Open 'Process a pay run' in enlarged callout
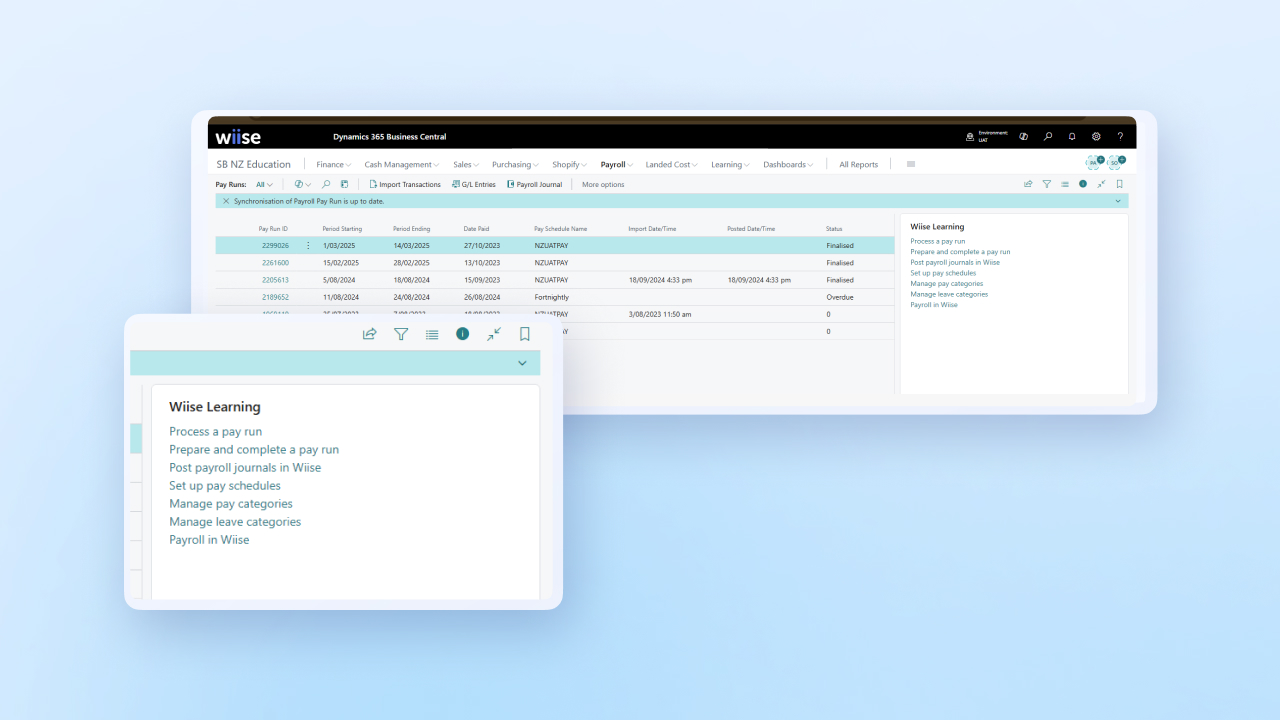 215,431
